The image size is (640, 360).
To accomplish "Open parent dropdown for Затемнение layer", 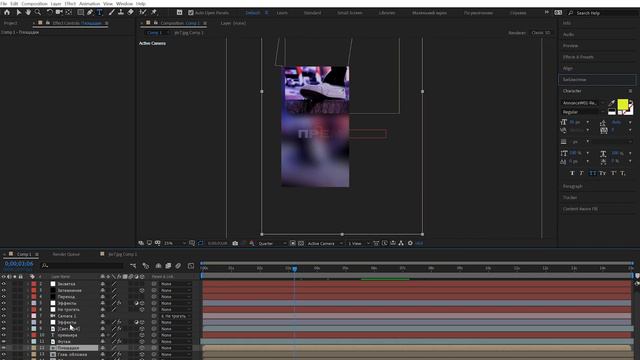I will pos(176,290).
